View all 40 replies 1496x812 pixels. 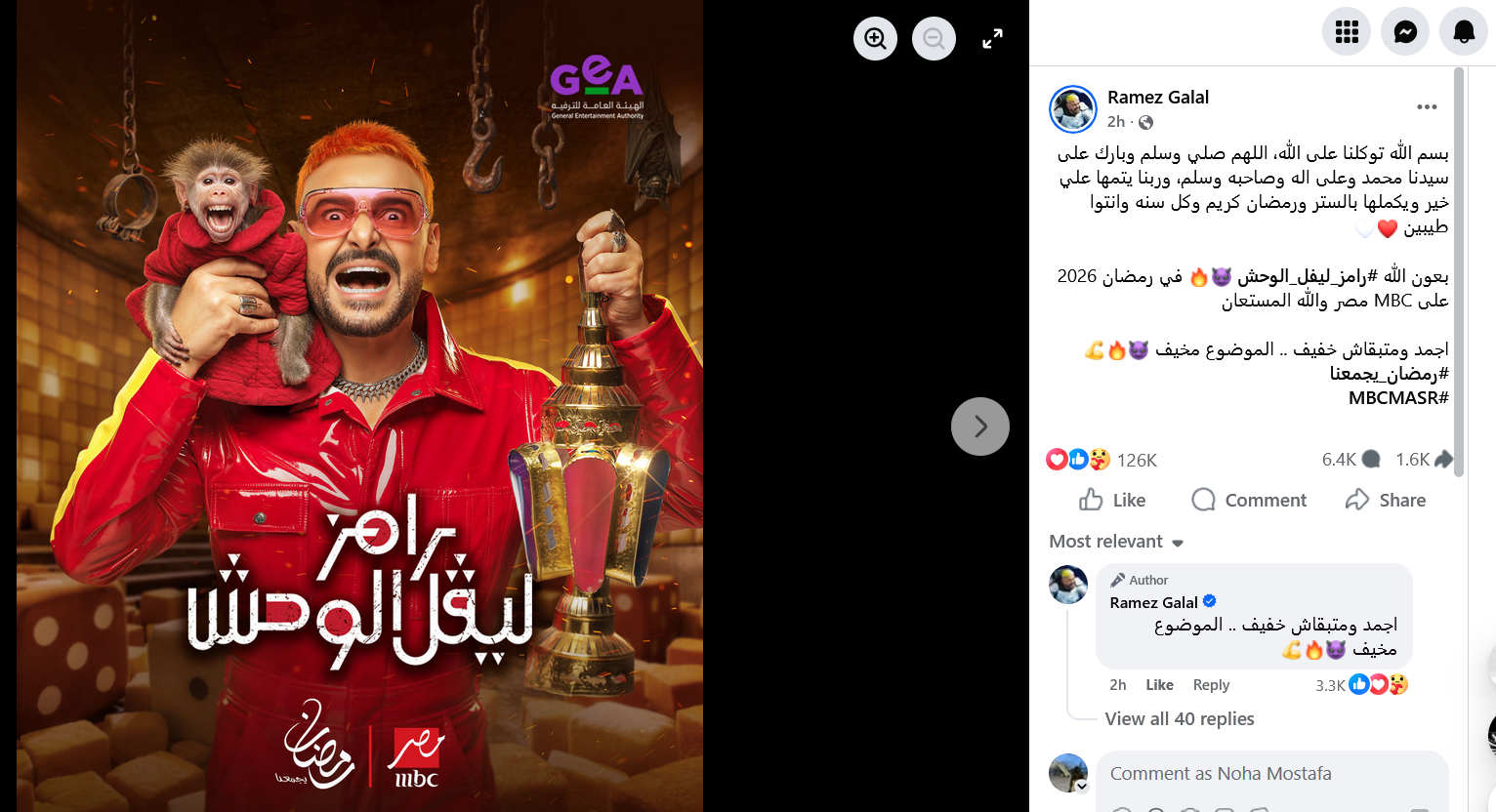click(1180, 719)
